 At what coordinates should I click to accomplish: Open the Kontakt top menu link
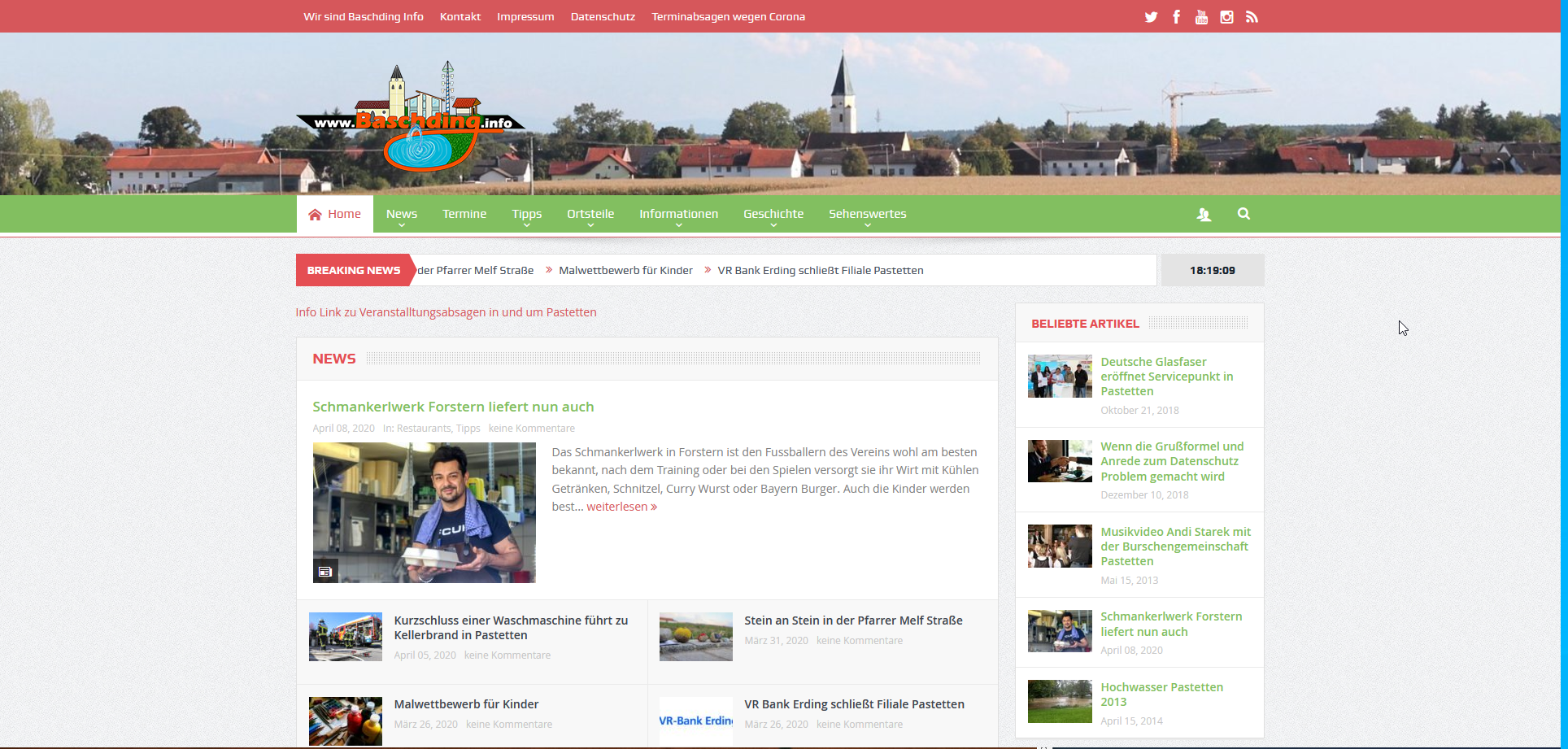pyautogui.click(x=460, y=17)
